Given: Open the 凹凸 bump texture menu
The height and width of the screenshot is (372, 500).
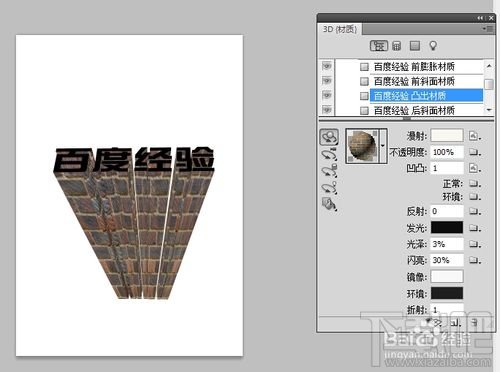Looking at the screenshot, I should tap(475, 168).
